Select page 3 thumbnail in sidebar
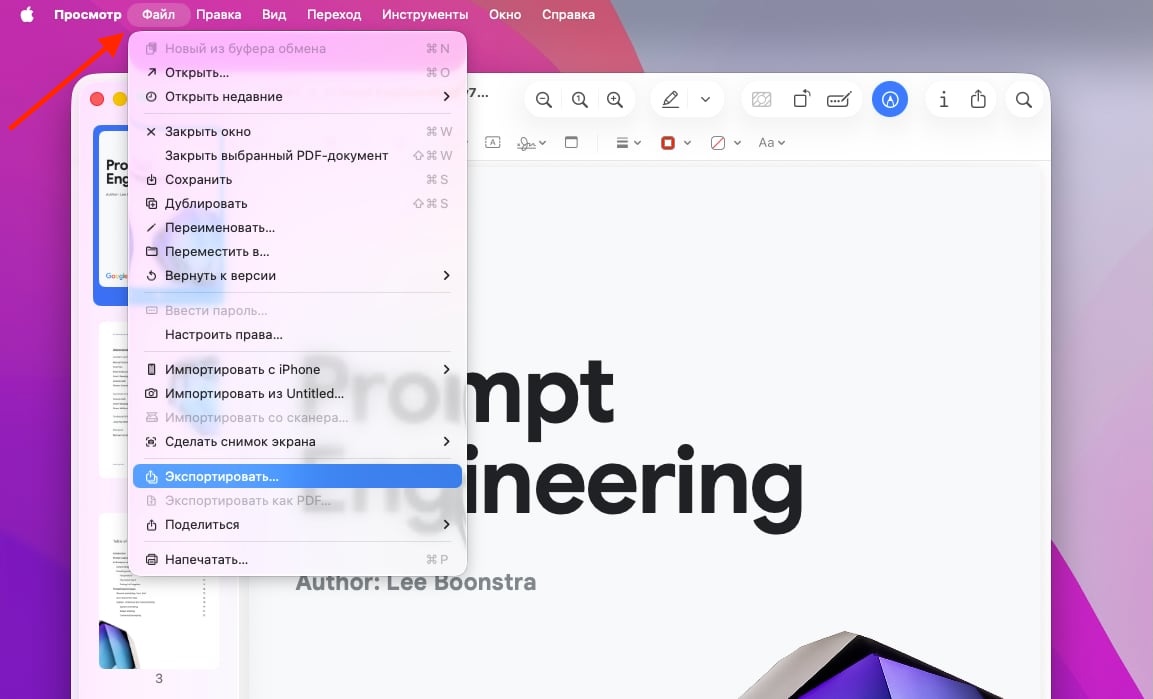The image size is (1153, 699). pyautogui.click(x=159, y=591)
